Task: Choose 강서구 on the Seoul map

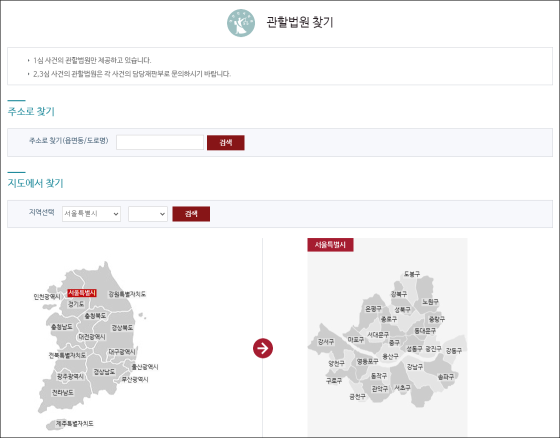Action: 326,342
